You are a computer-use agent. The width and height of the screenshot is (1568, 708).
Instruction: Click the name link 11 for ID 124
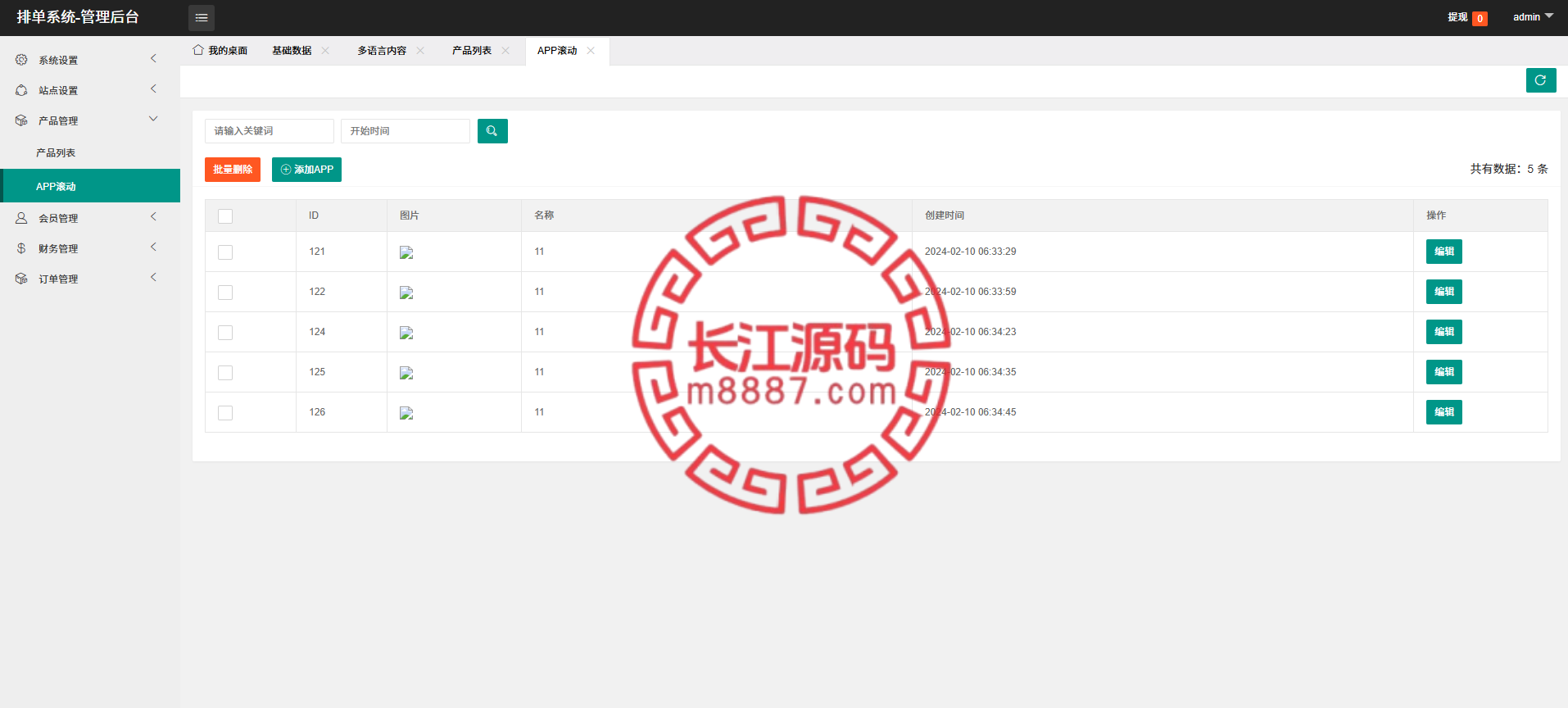point(539,332)
